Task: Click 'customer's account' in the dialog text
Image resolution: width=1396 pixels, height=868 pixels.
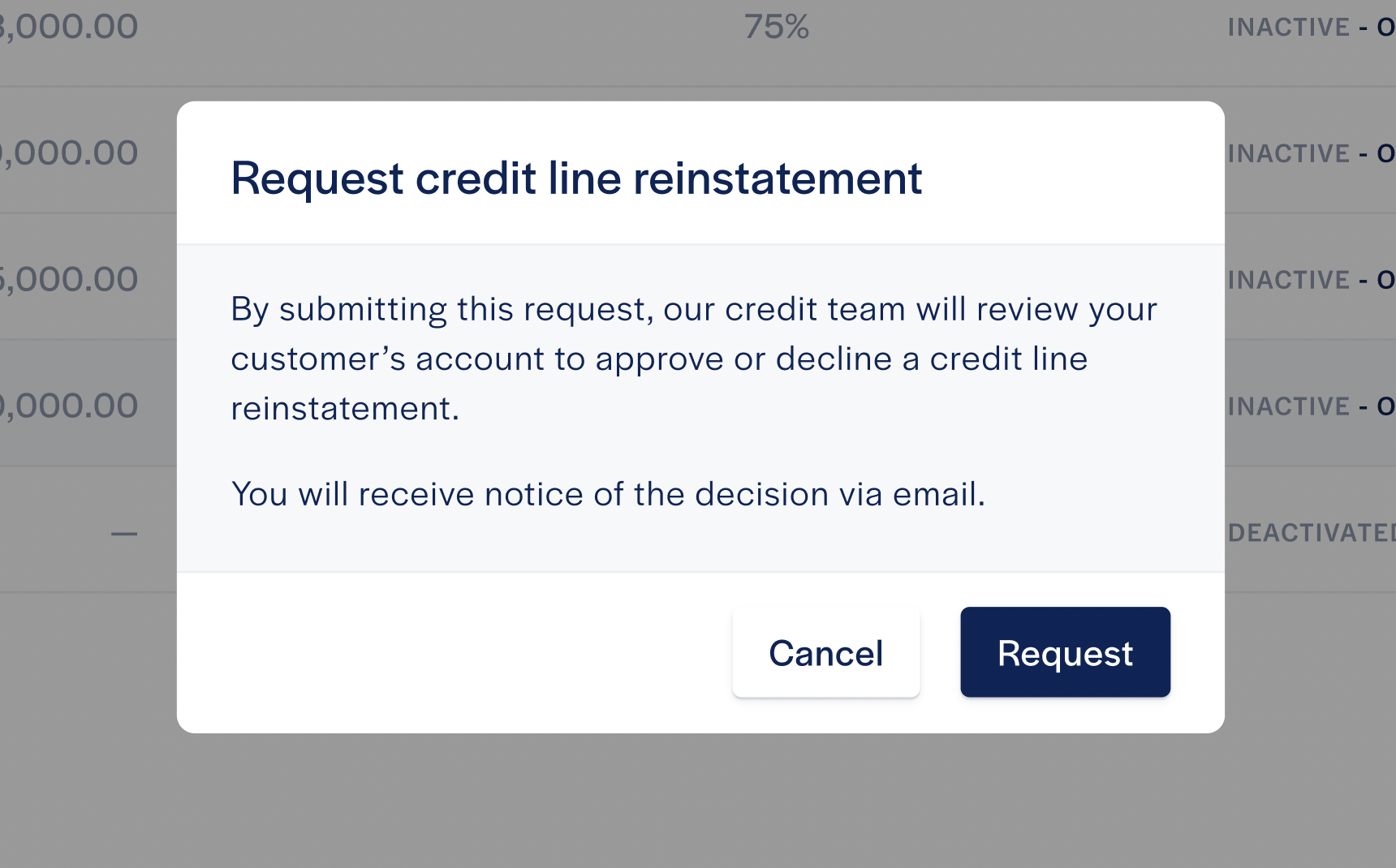Action: [387, 359]
